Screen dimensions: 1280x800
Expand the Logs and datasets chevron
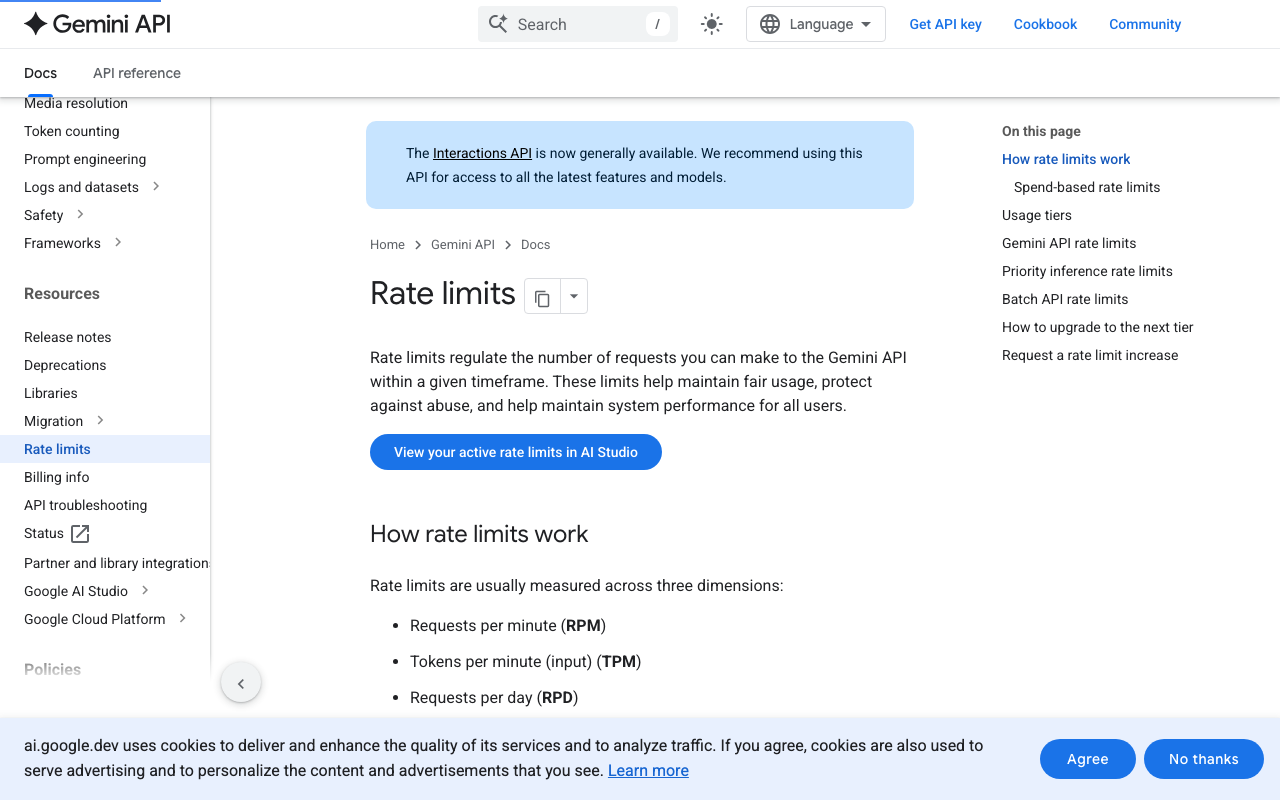[x=156, y=186]
